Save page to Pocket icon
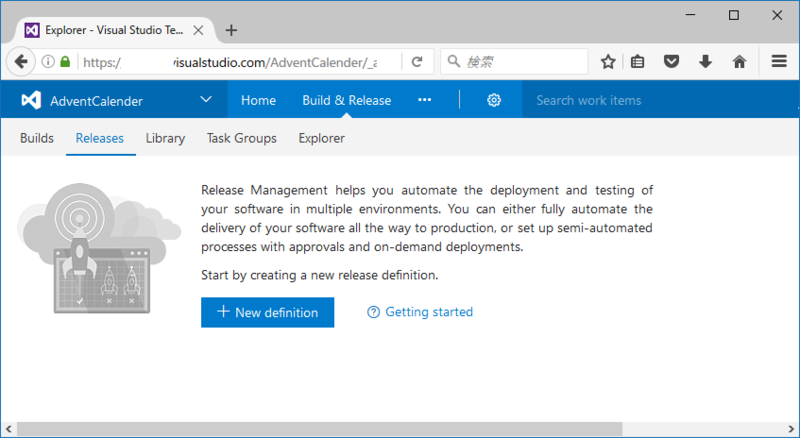The width and height of the screenshot is (800, 438). click(x=671, y=62)
